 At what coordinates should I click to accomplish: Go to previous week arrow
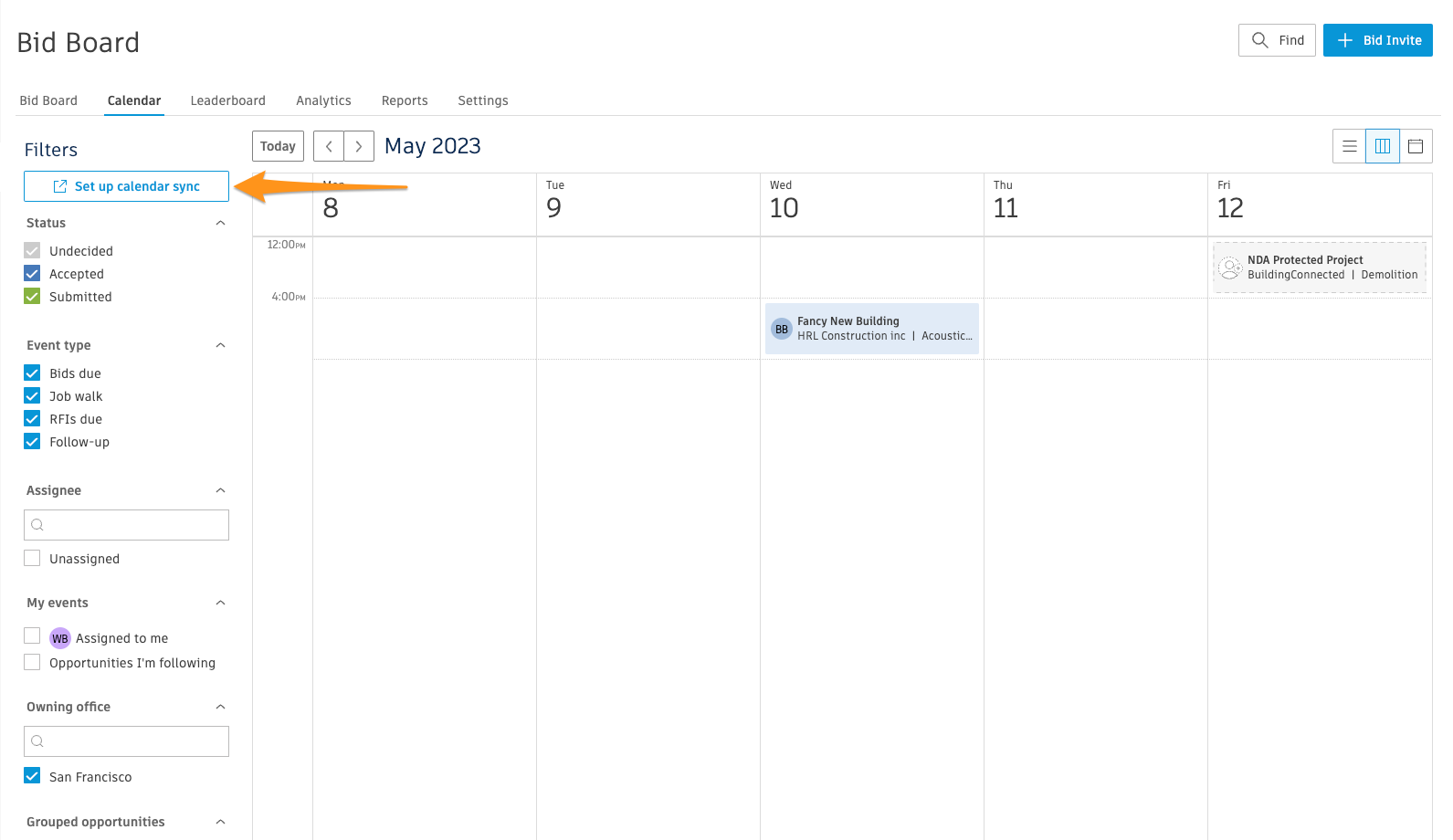[329, 146]
